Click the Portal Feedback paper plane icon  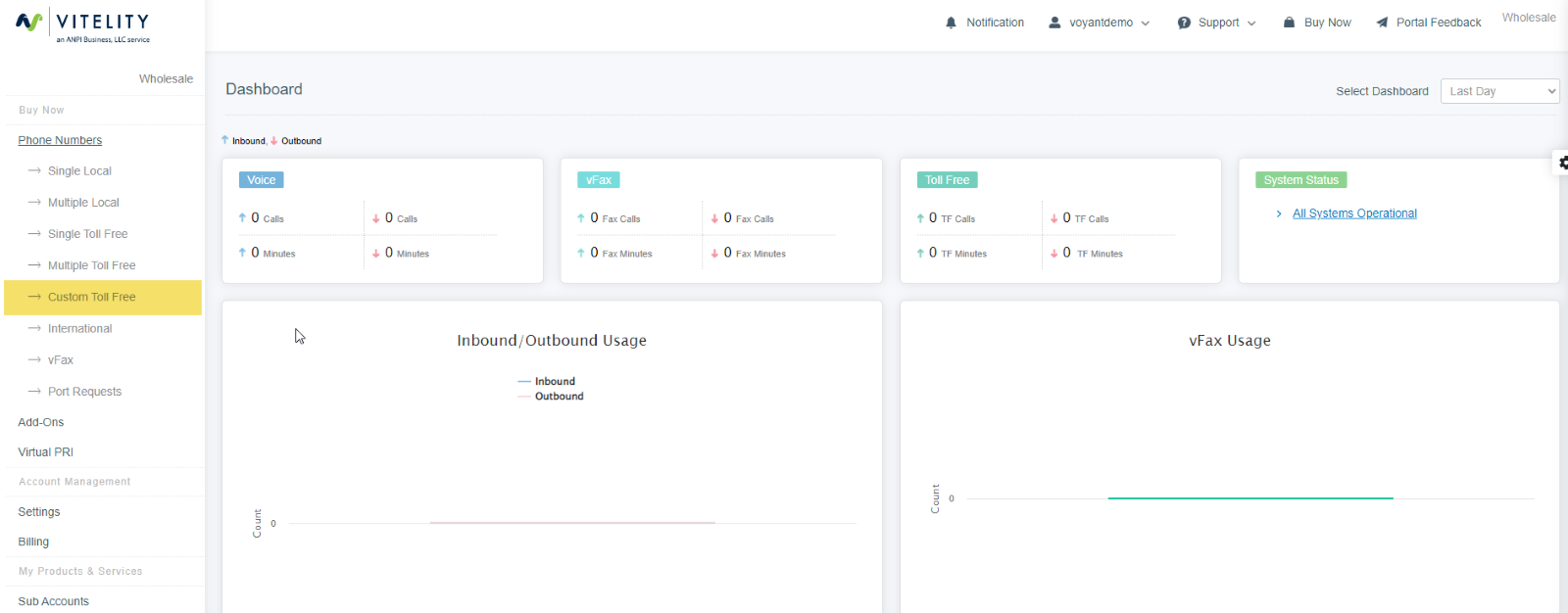pos(1382,23)
